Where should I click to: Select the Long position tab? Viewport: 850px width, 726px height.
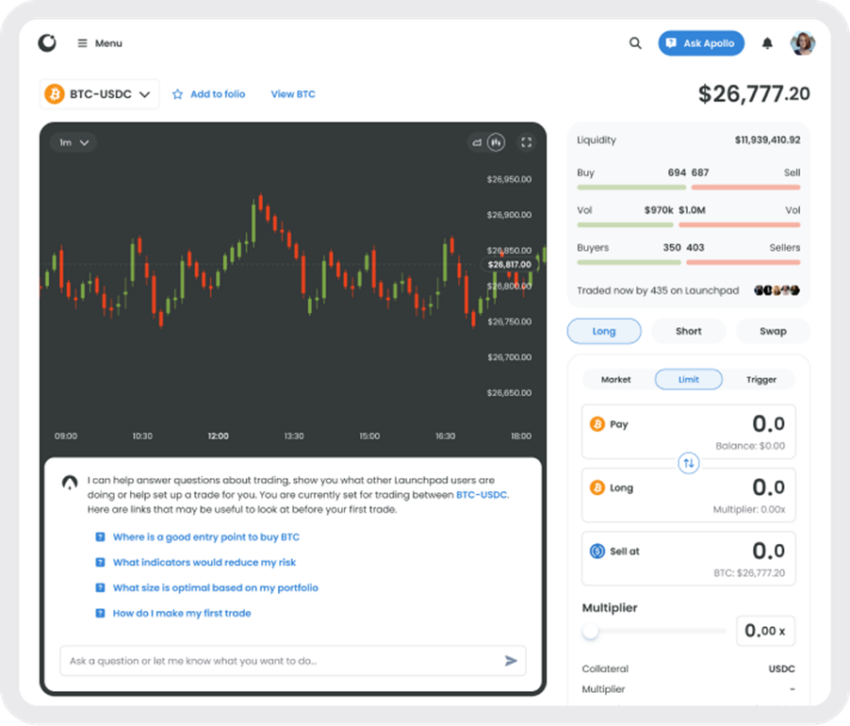[604, 331]
